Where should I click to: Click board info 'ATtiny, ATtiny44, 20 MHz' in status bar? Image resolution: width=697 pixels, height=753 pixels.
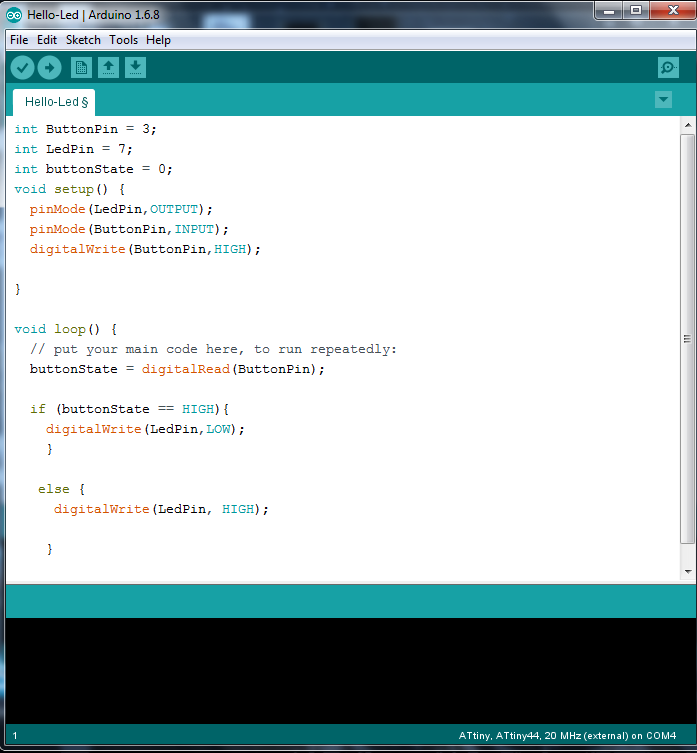click(x=567, y=736)
